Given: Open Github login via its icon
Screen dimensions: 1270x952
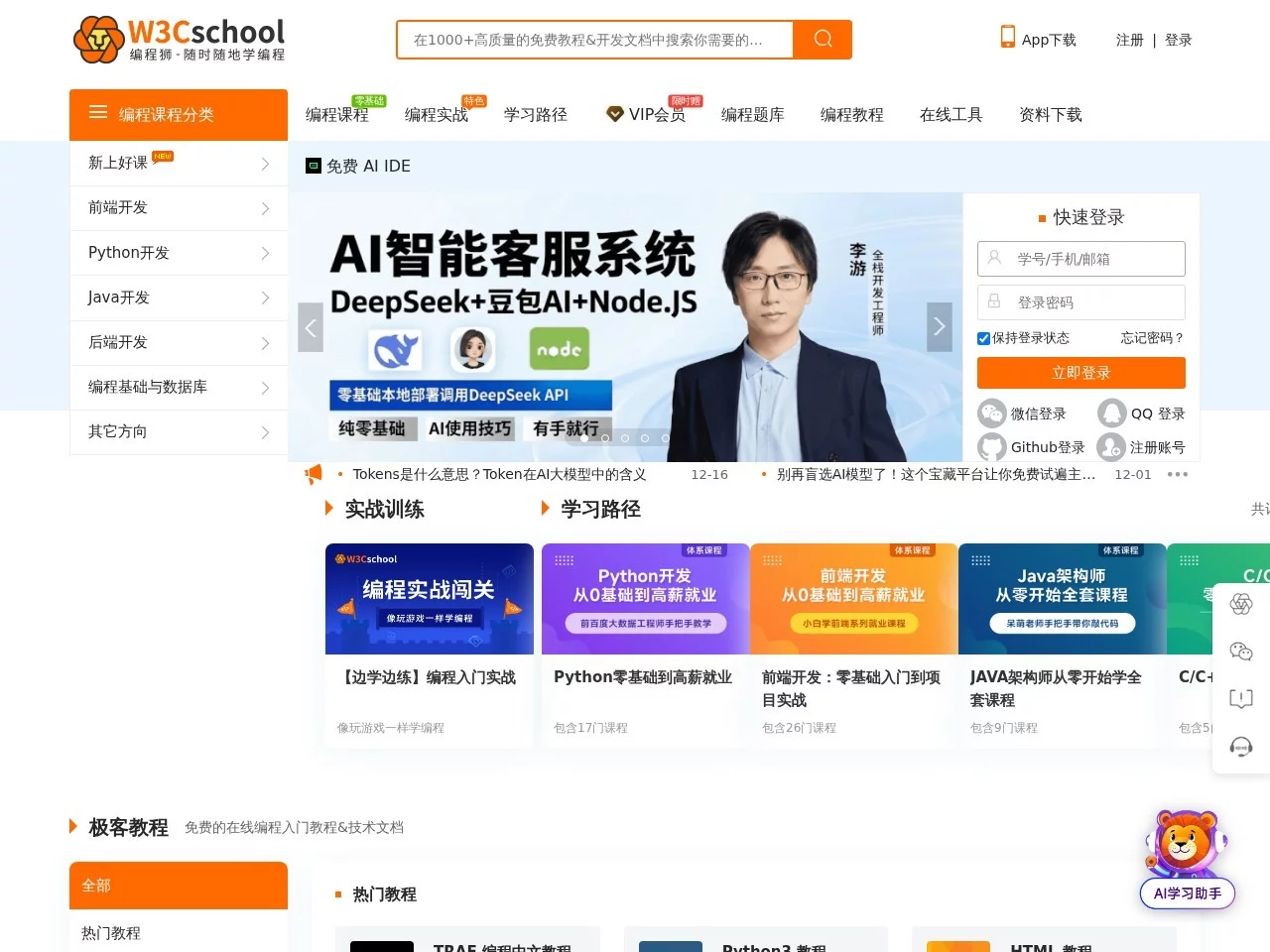Looking at the screenshot, I should coord(992,446).
